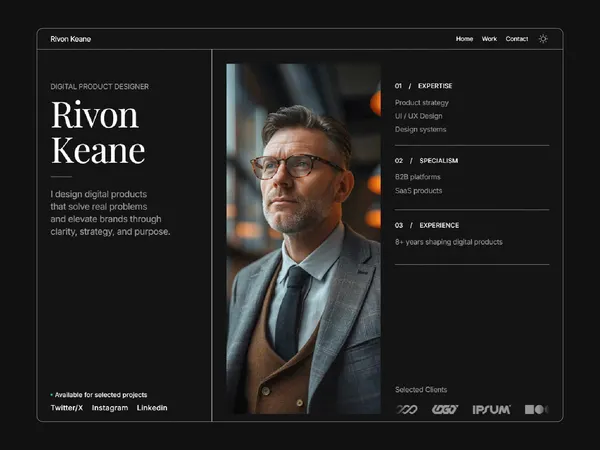This screenshot has width=600, height=450.
Task: Click '8+ years shaping digital products' text
Action: click(448, 242)
